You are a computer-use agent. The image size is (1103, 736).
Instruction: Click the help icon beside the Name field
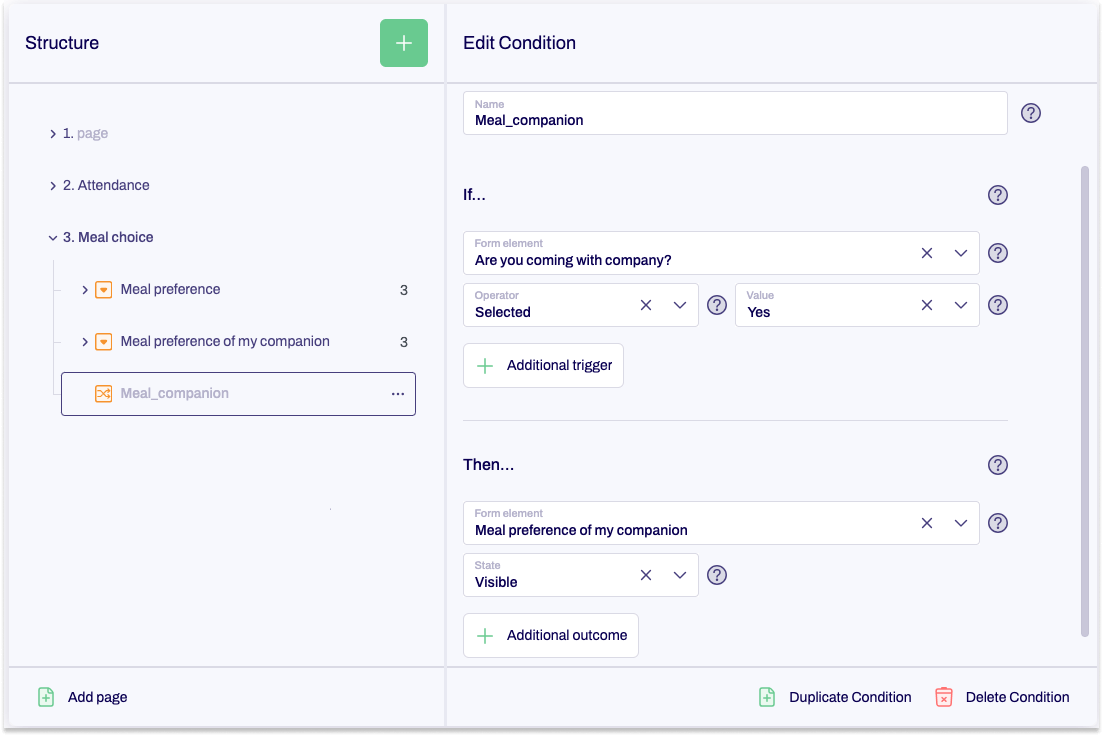(1031, 113)
